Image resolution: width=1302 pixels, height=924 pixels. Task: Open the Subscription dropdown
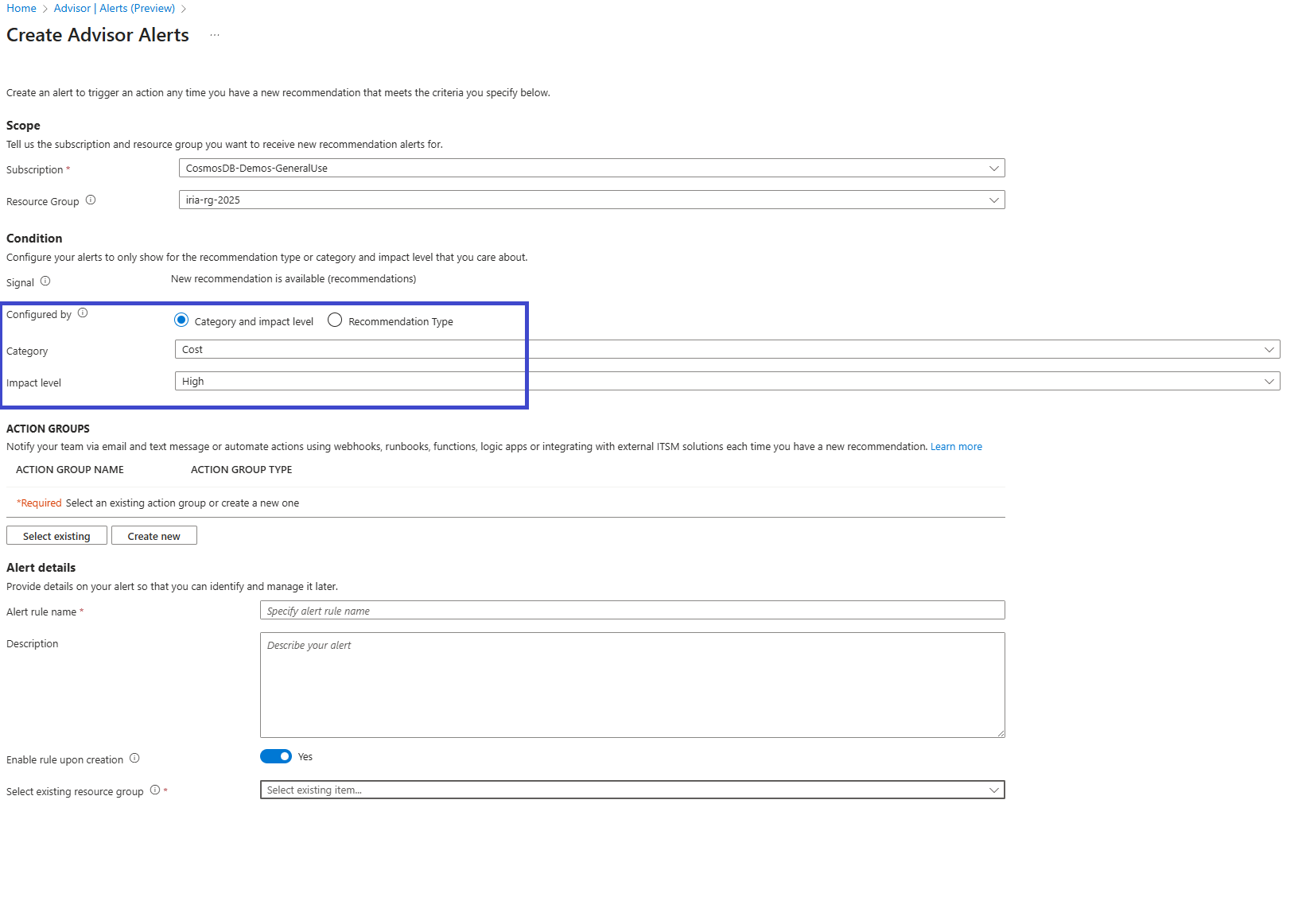pos(591,169)
